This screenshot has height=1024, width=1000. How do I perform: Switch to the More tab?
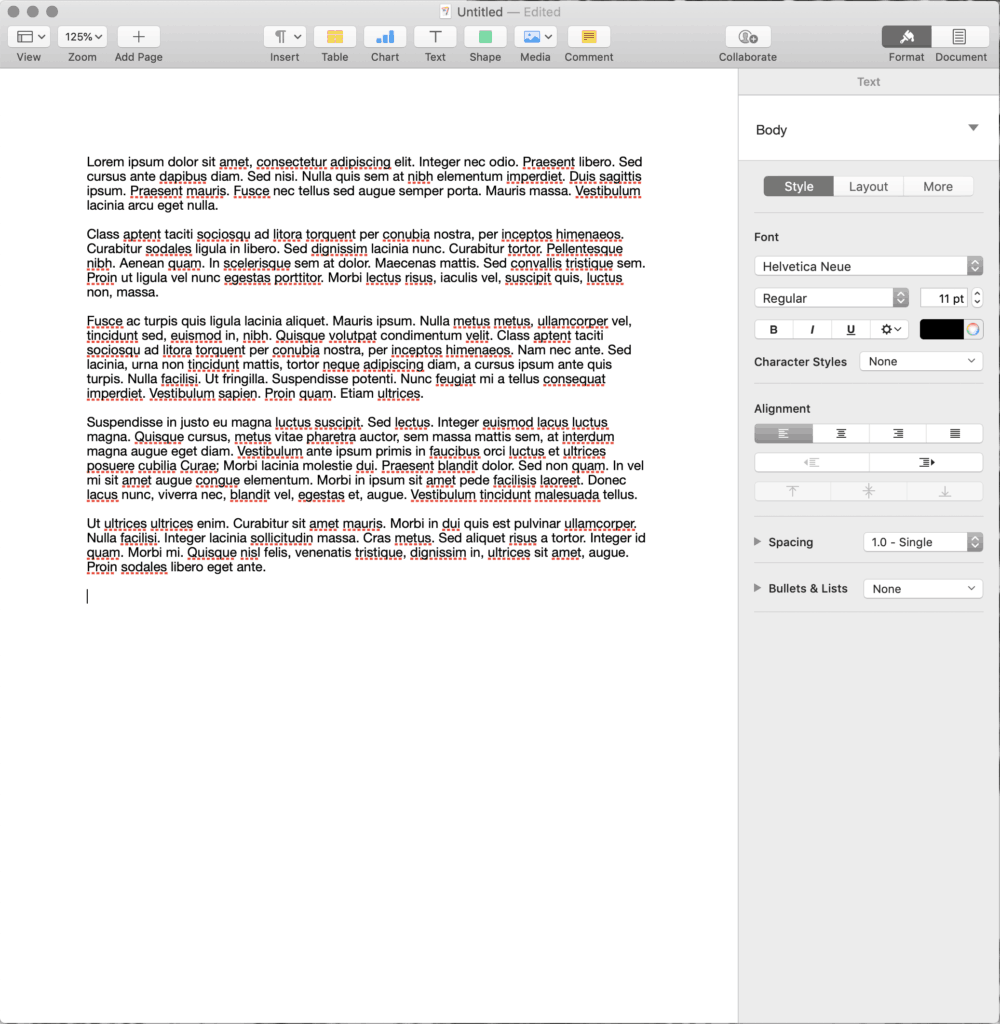[x=938, y=186]
